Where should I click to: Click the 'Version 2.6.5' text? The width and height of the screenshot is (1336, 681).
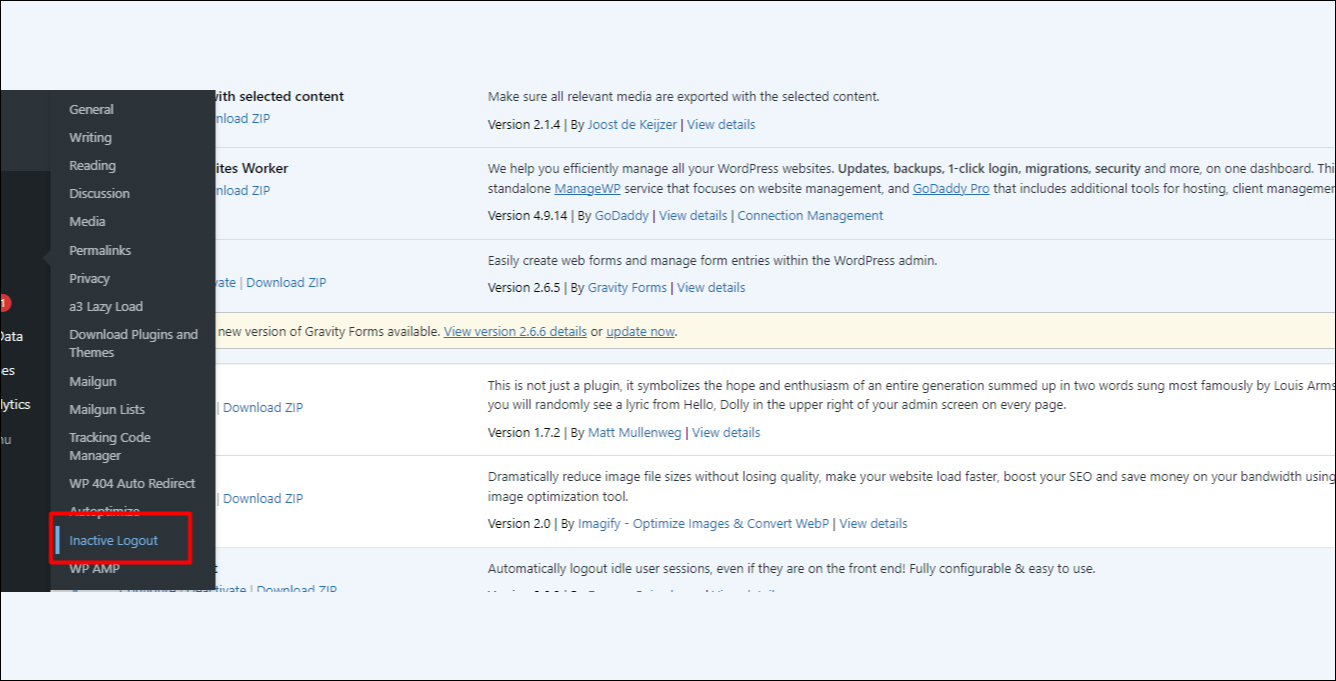point(524,287)
